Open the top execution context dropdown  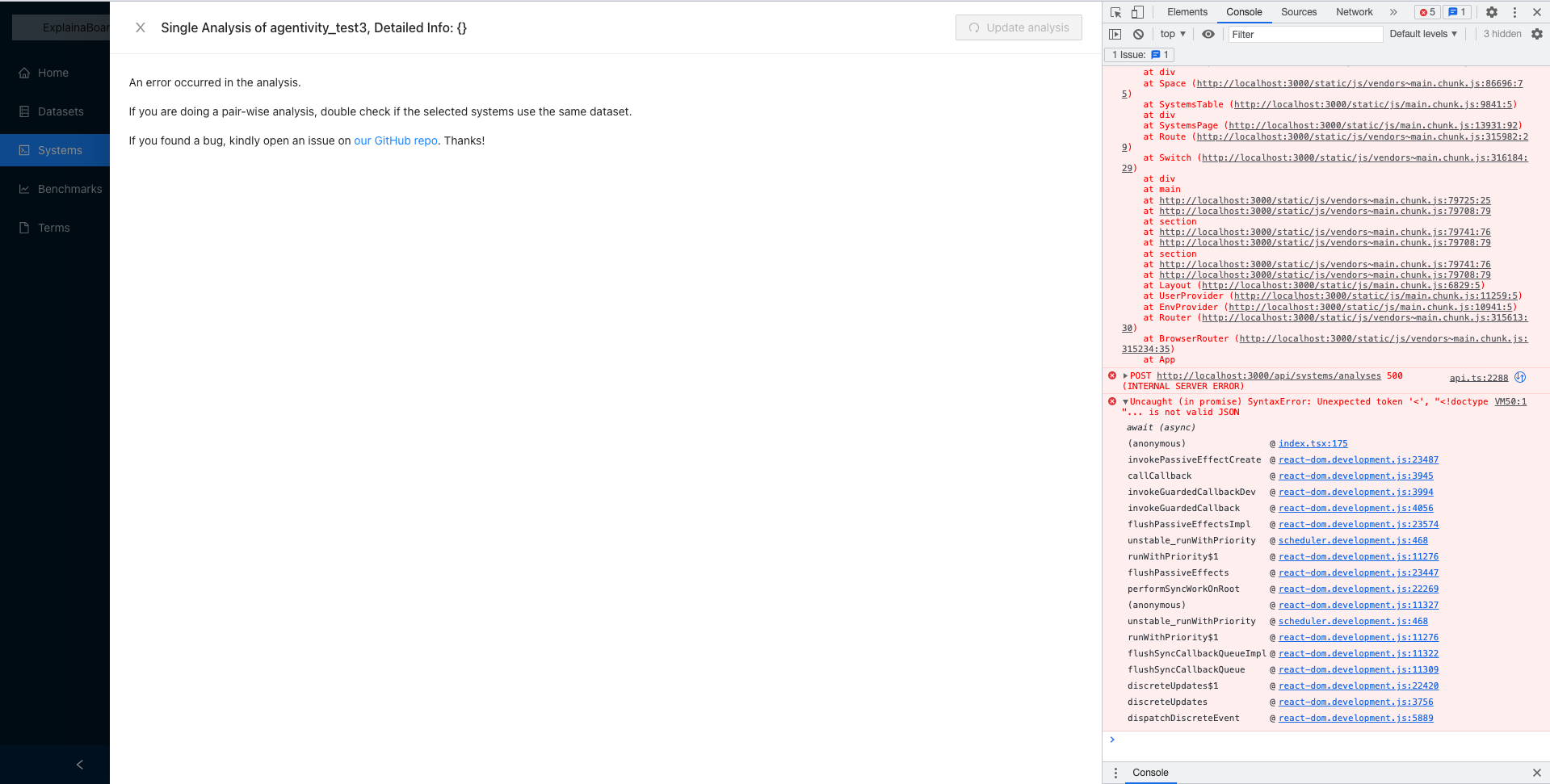click(x=1172, y=34)
